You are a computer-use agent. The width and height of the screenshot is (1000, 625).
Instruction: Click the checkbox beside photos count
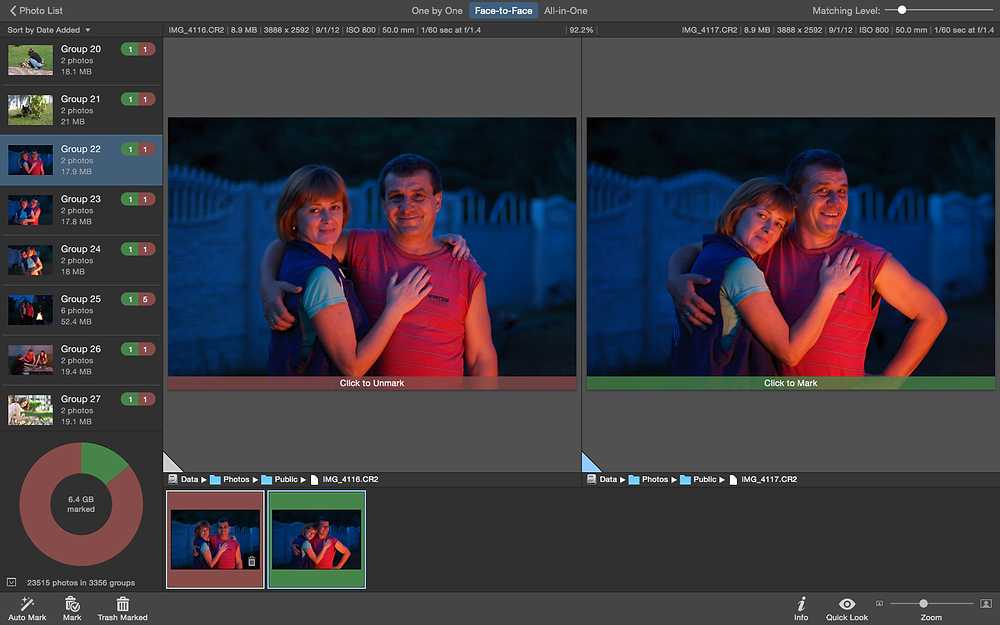point(11,582)
